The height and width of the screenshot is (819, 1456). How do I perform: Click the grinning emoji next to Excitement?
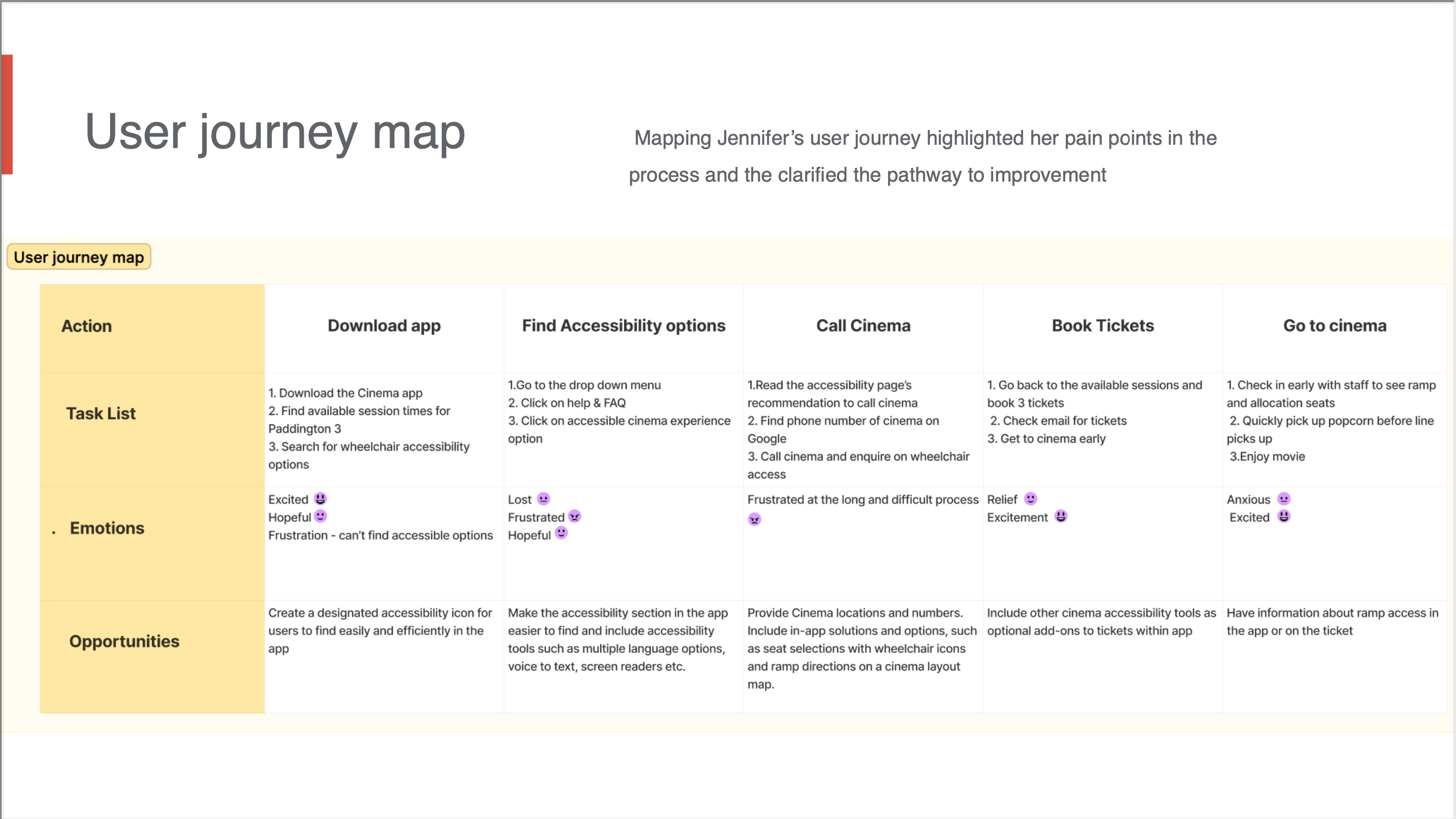1061,516
